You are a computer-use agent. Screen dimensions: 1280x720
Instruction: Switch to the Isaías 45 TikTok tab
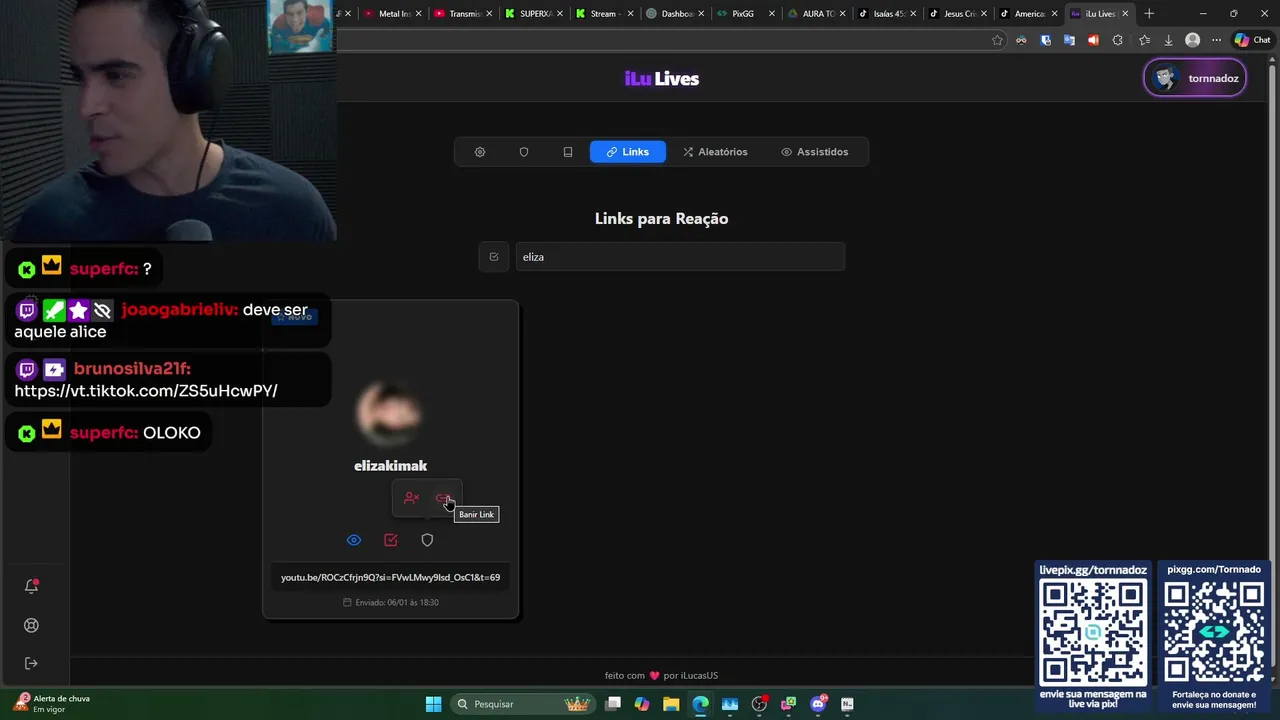click(x=889, y=14)
